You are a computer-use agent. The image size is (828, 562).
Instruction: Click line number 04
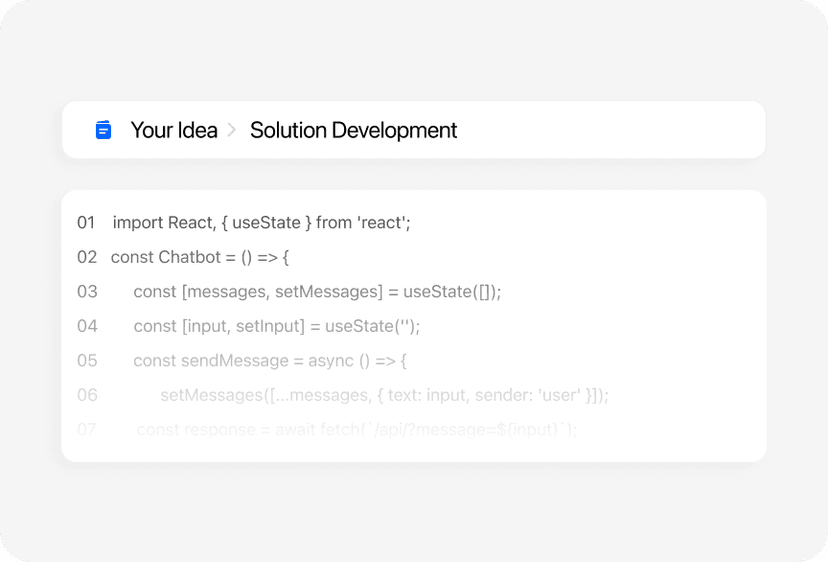[x=87, y=326]
